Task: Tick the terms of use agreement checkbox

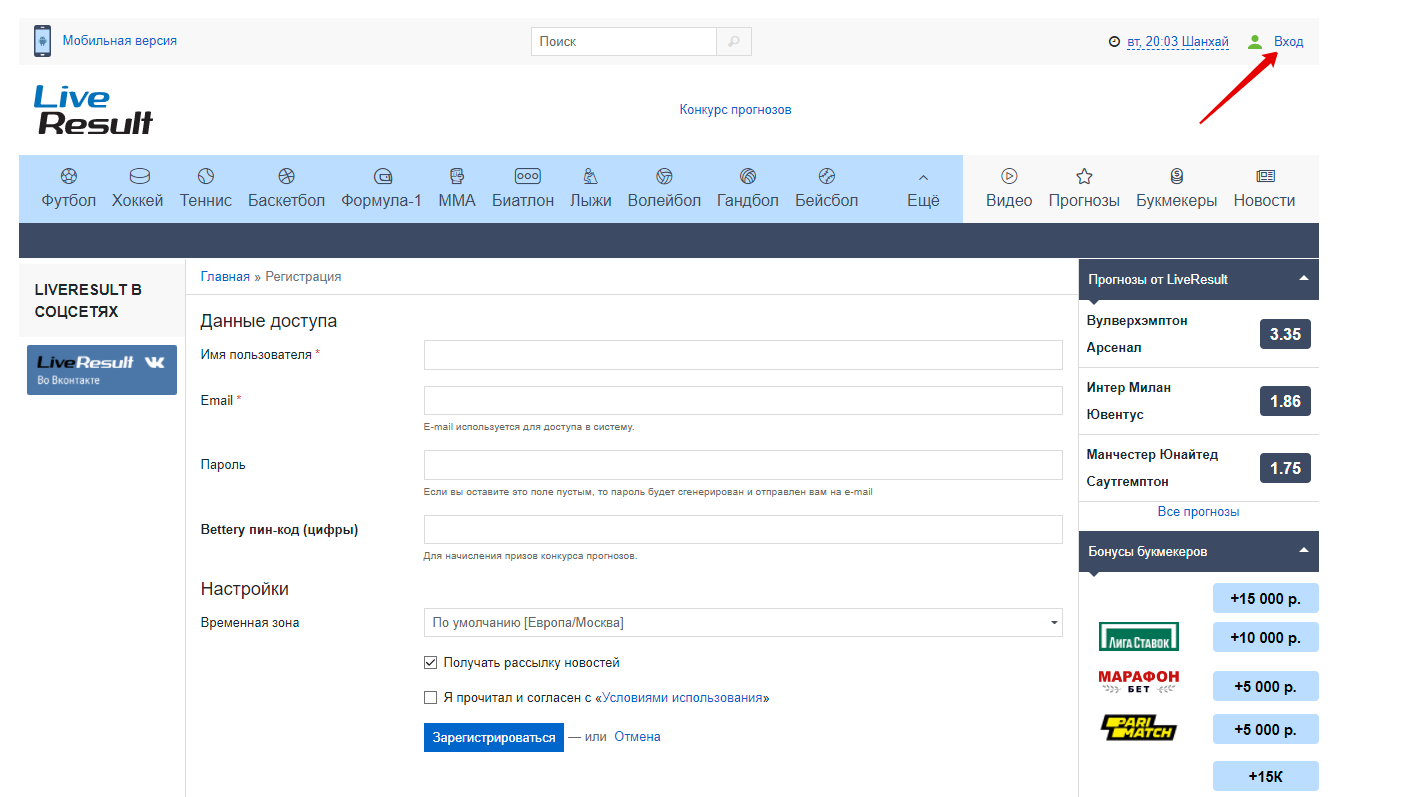Action: point(431,698)
